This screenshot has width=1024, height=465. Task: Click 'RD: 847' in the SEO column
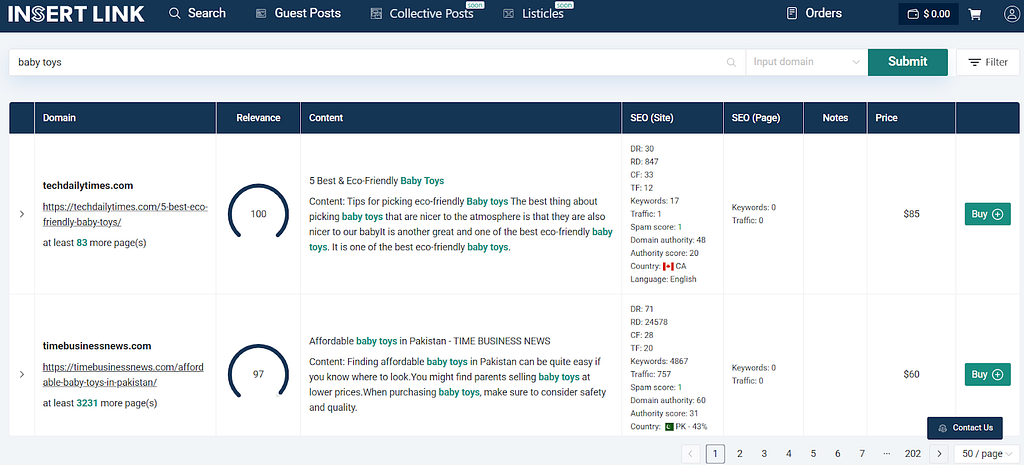point(645,161)
